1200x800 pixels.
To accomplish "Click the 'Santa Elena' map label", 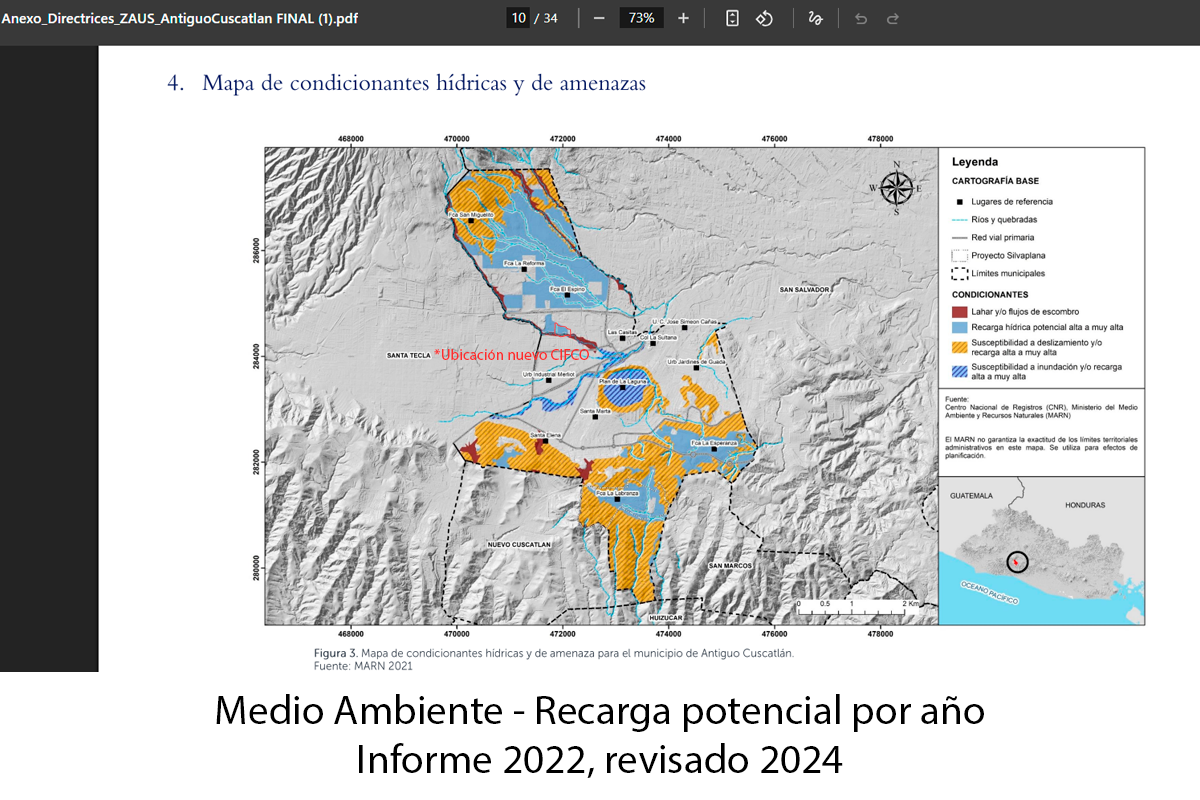I will [x=546, y=435].
